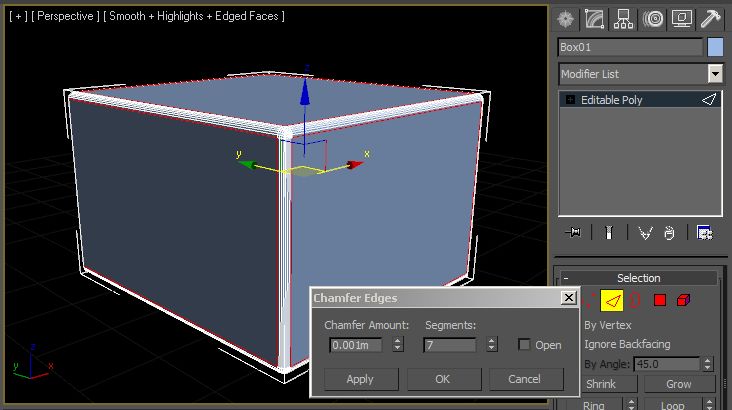Image resolution: width=732 pixels, height=410 pixels.
Task: Click the Segments value field
Action: tap(450, 345)
